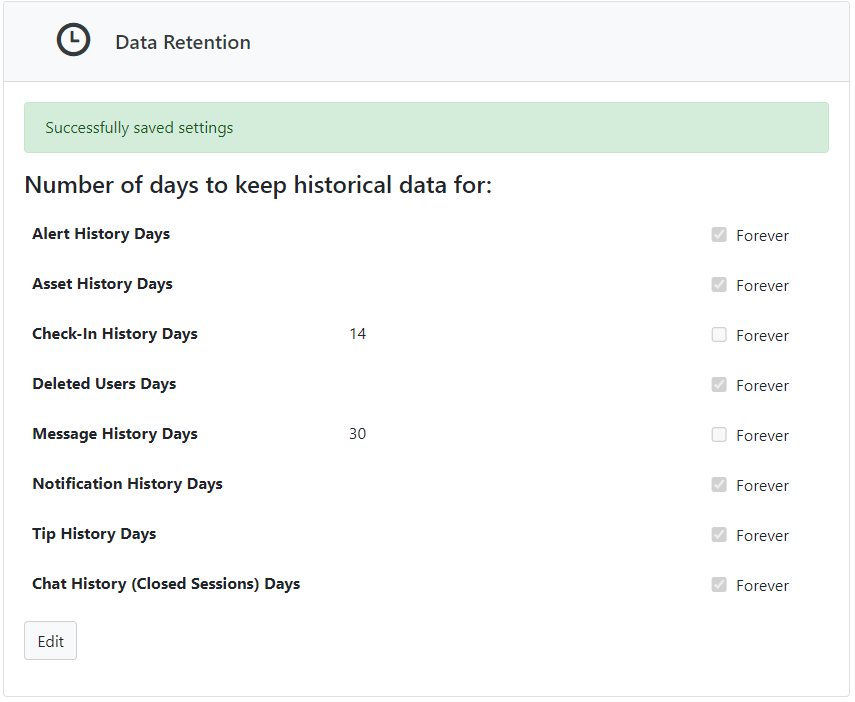The height and width of the screenshot is (702, 855).
Task: Toggle Forever for Deleted Users Days
Action: (718, 384)
